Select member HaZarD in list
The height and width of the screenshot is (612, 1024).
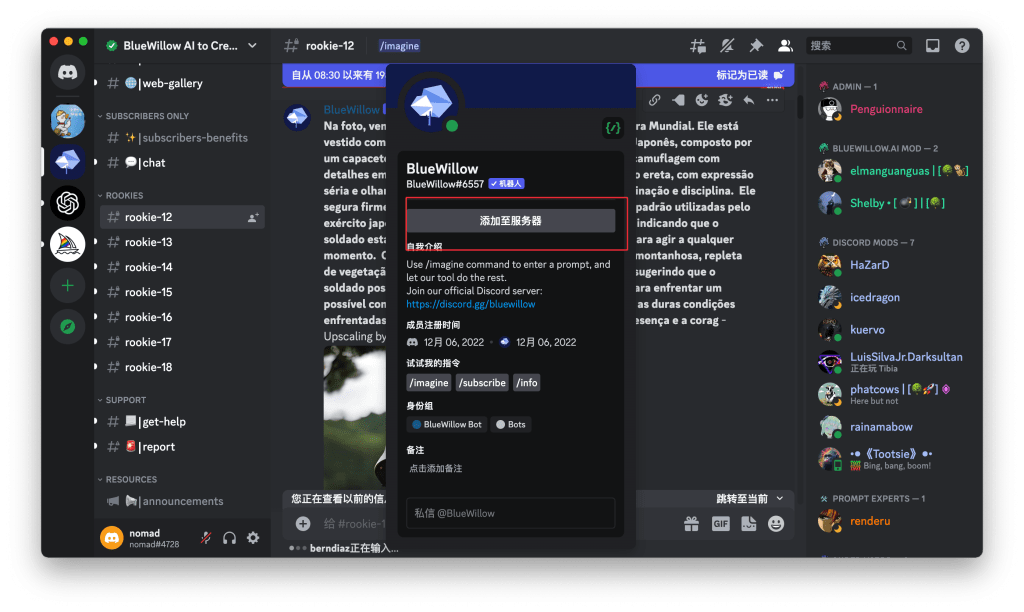[869, 265]
